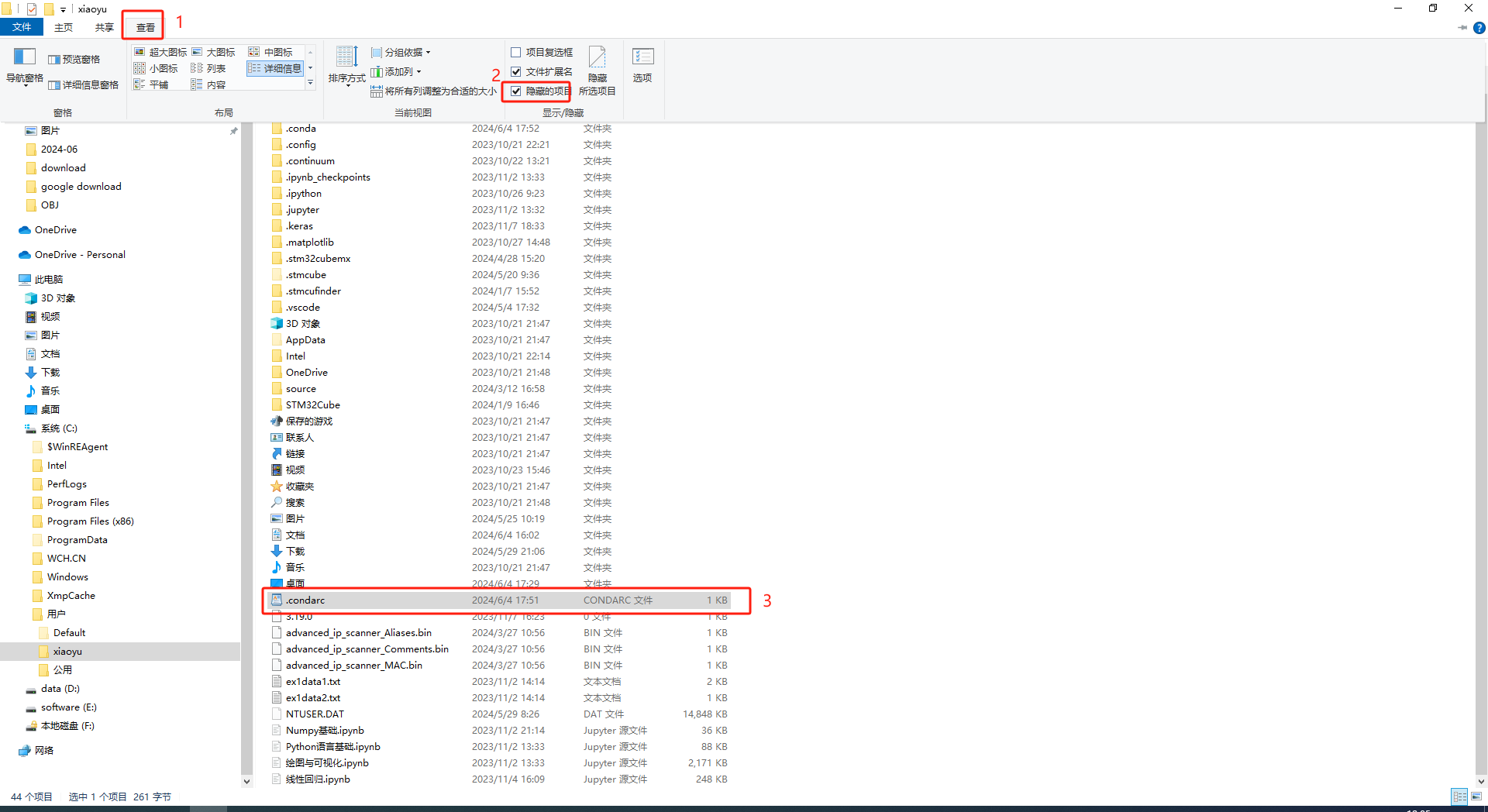Toggle 隐藏的项目 hidden items checkbox
1488x812 pixels.
540,91
